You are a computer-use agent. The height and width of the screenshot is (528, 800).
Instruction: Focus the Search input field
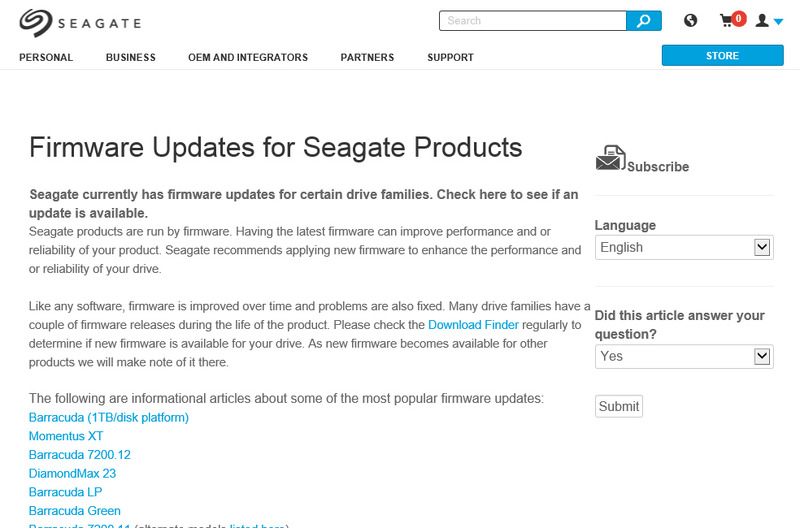pyautogui.click(x=533, y=21)
